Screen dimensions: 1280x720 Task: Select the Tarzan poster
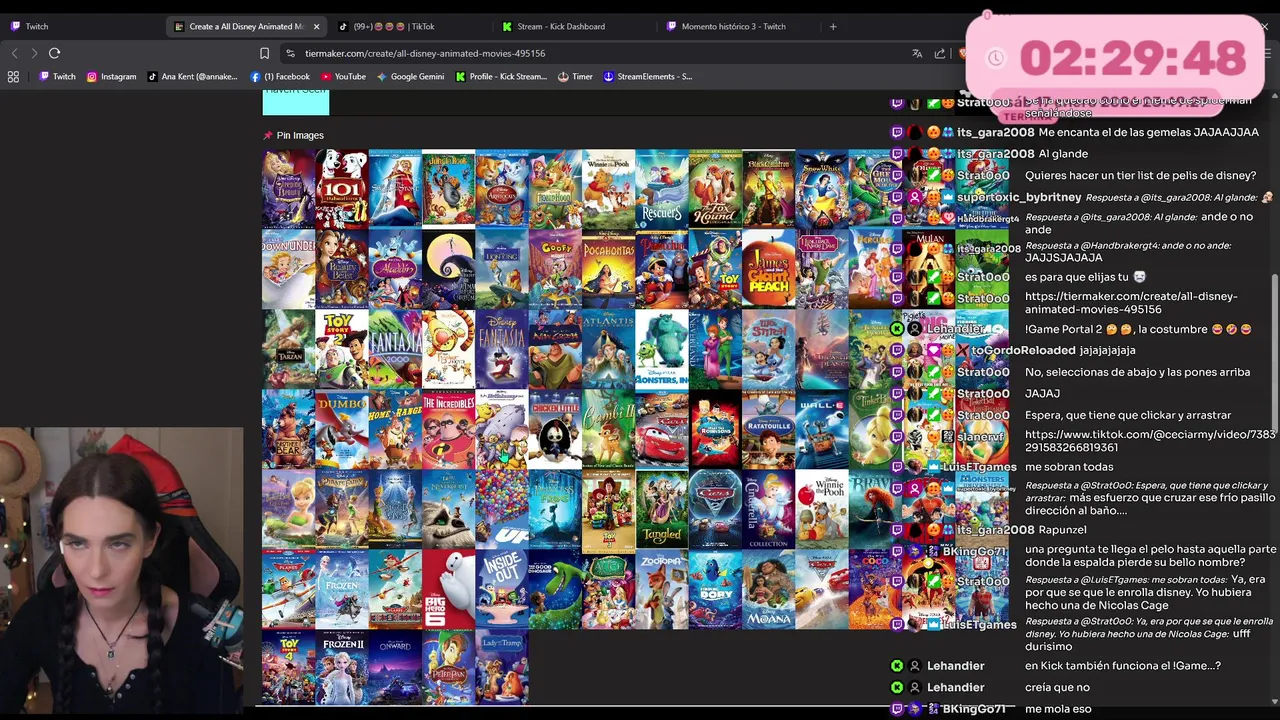(289, 349)
